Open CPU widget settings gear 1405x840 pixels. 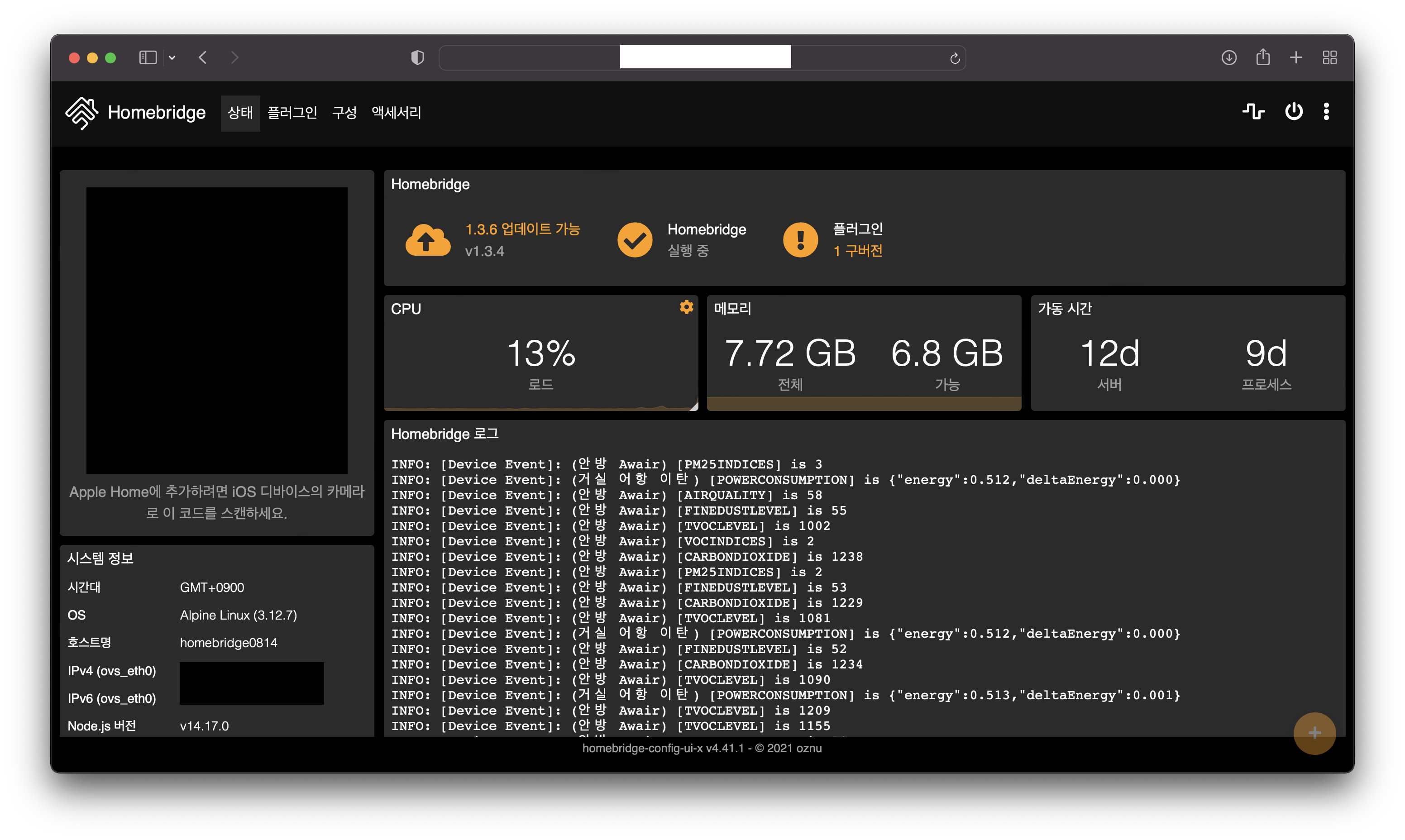pyautogui.click(x=686, y=307)
